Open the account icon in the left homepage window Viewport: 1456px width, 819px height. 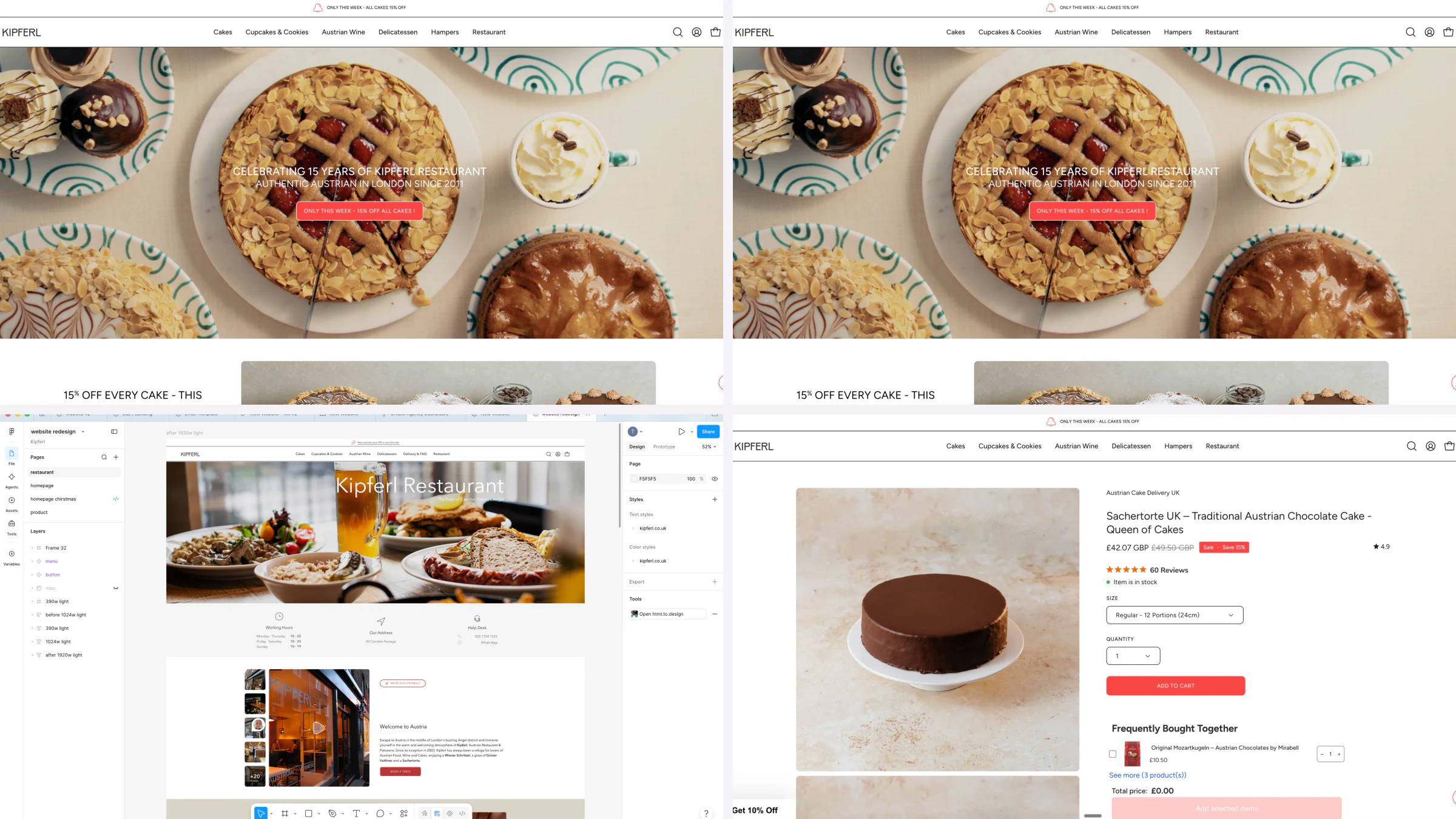tap(696, 32)
